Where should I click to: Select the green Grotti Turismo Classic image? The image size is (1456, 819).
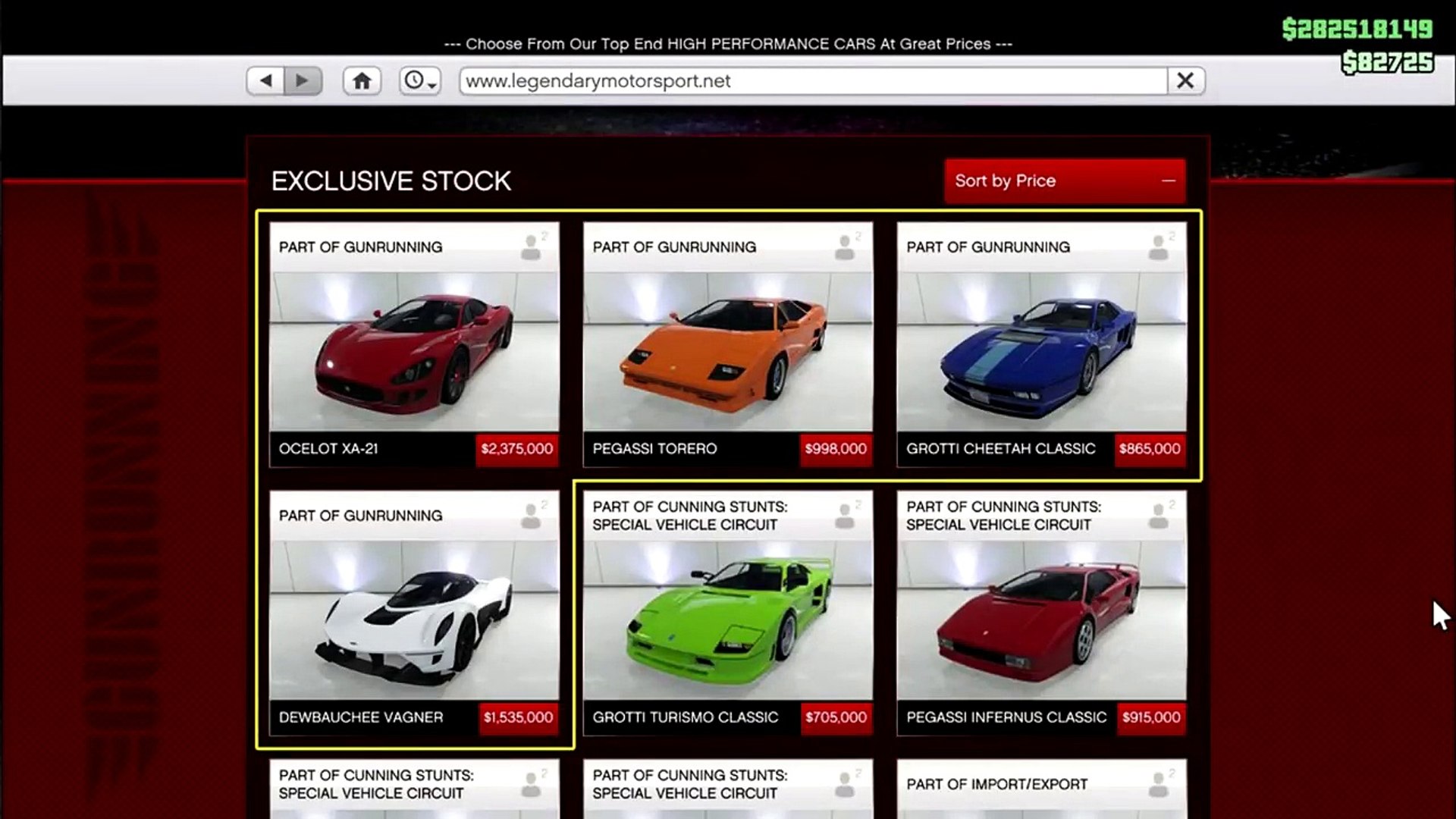[728, 620]
